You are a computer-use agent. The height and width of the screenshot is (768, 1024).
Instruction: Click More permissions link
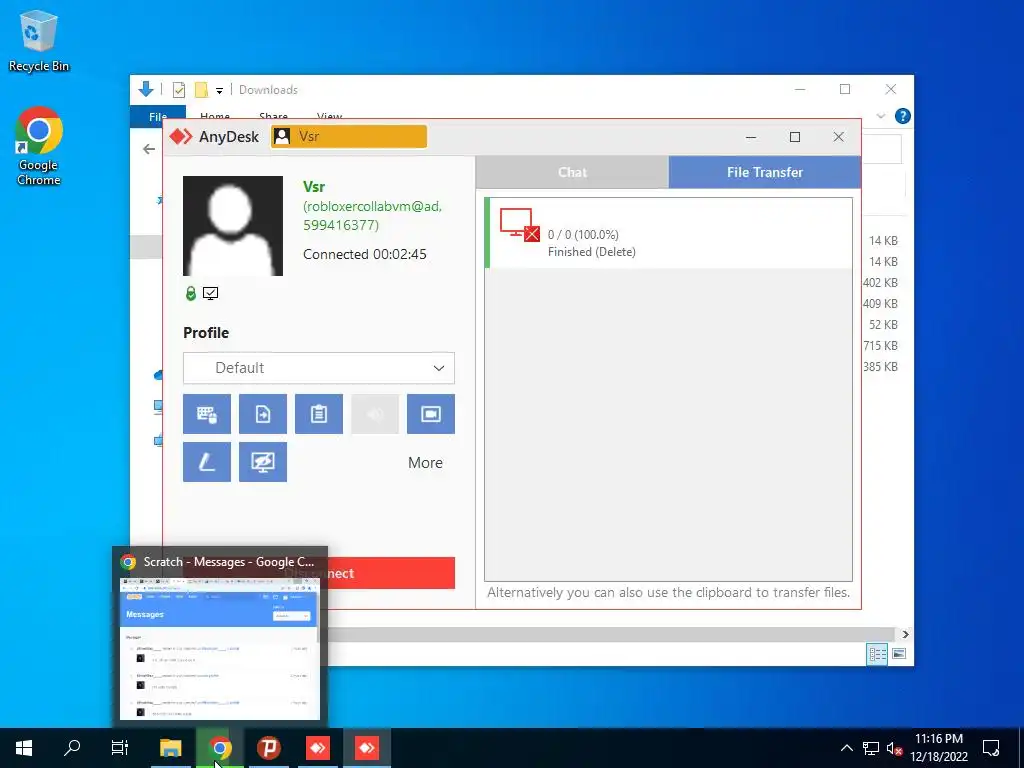[x=425, y=463]
